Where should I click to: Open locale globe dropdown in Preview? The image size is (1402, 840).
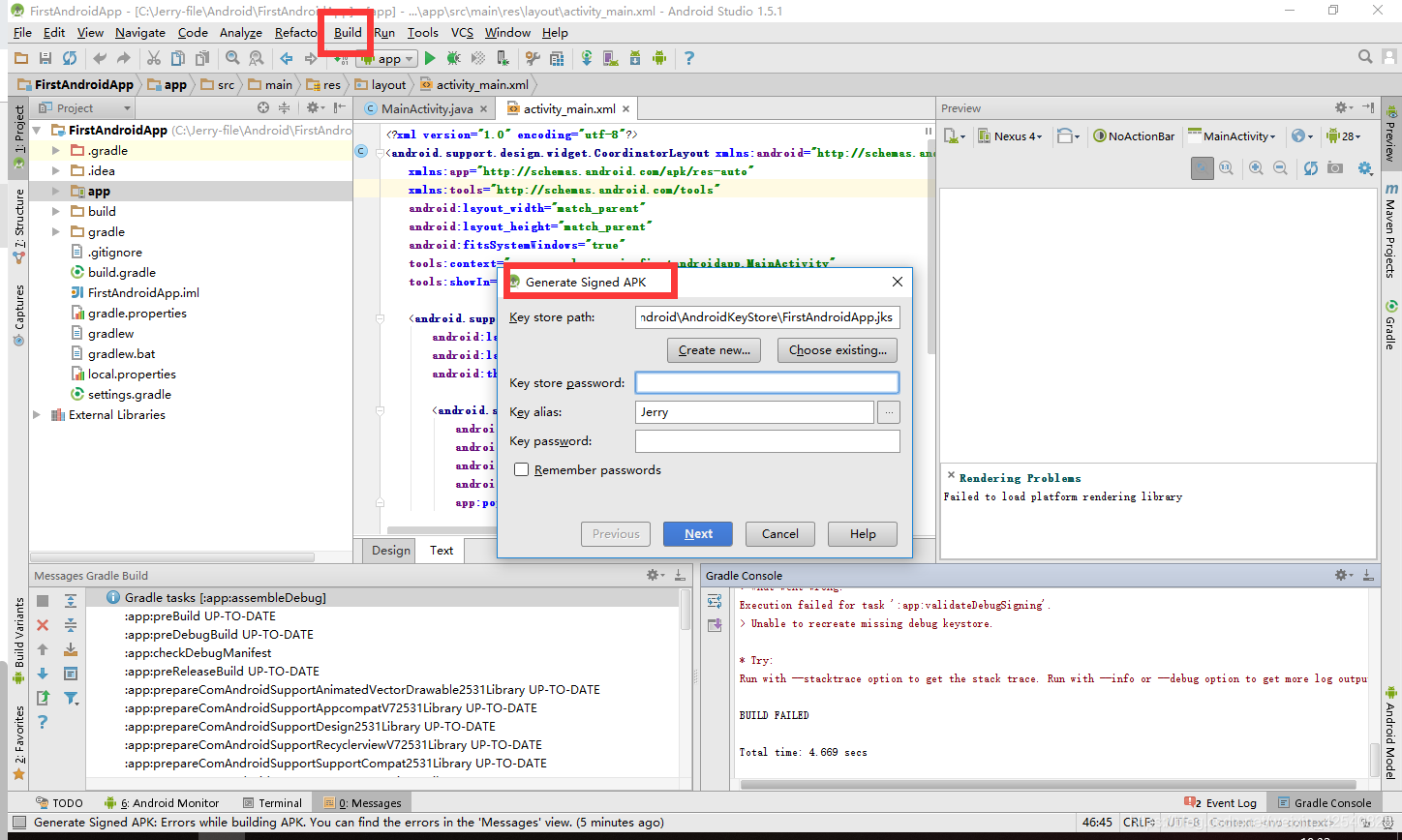click(1302, 135)
